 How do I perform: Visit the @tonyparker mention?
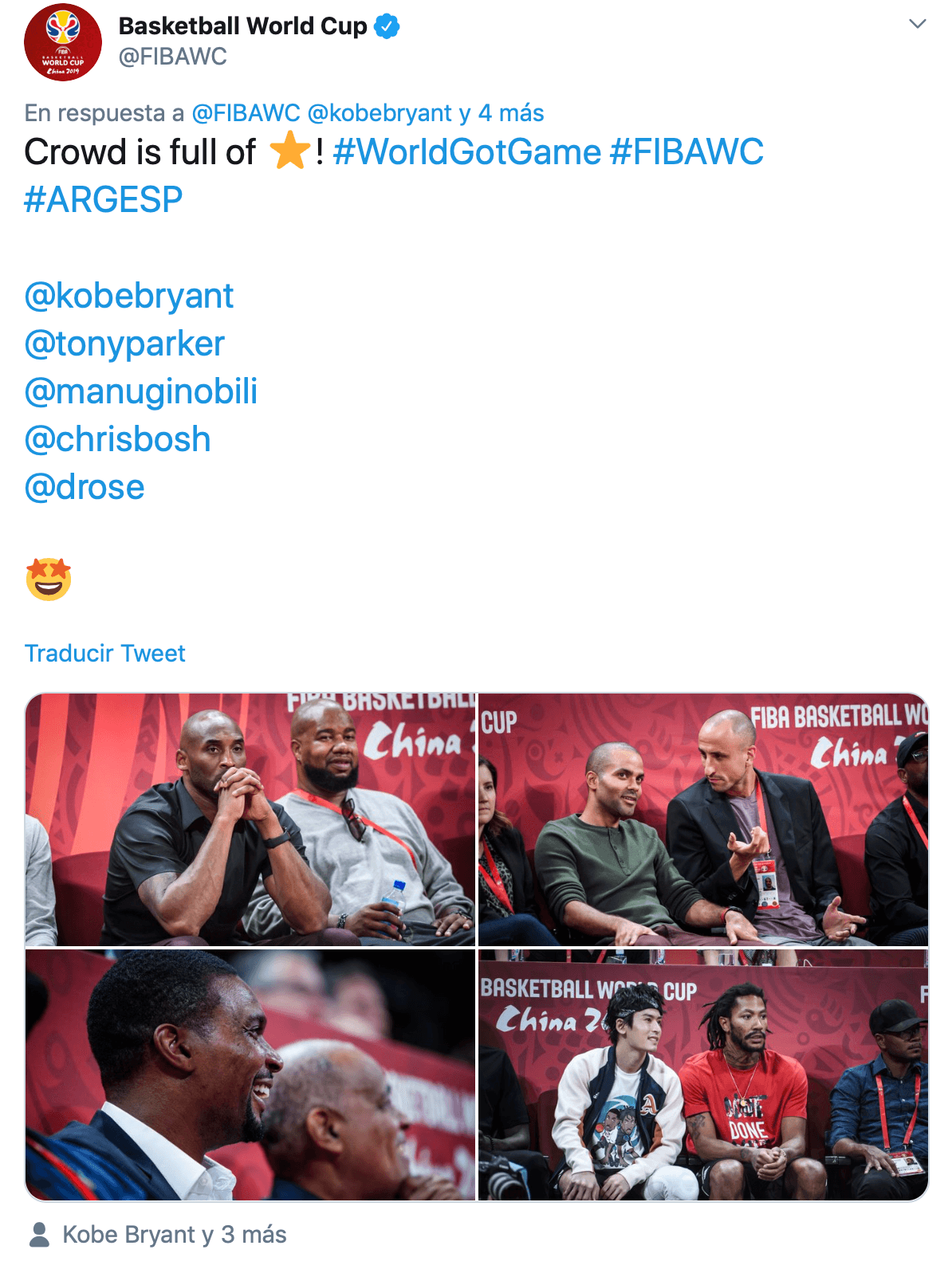pos(124,344)
